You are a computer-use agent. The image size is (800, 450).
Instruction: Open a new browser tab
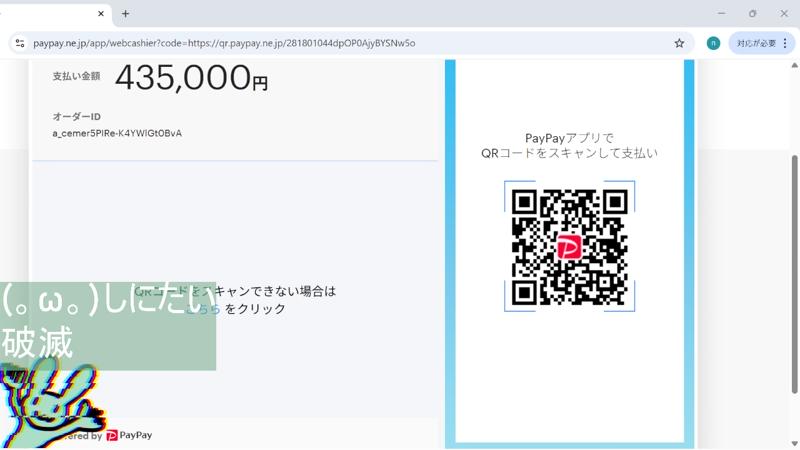[x=126, y=14]
